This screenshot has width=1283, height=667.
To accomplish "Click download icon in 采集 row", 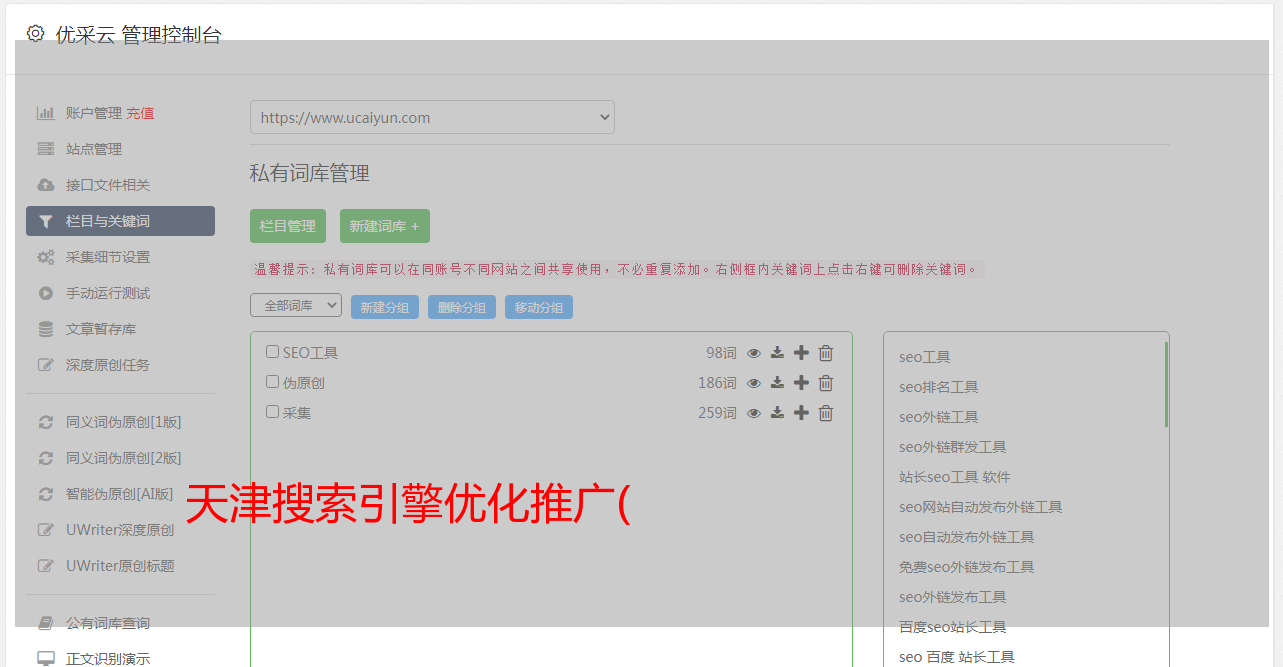I will [x=777, y=413].
